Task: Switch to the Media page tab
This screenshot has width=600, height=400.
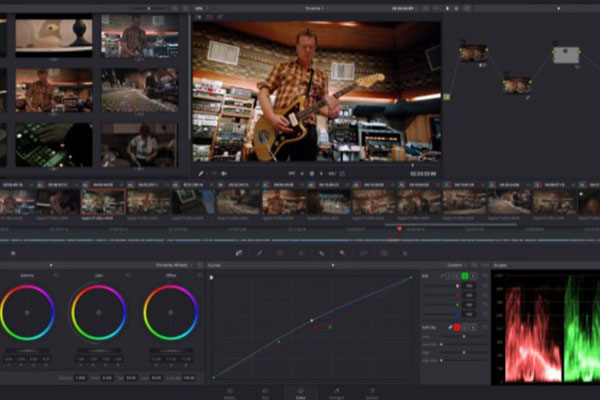Action: tap(230, 393)
